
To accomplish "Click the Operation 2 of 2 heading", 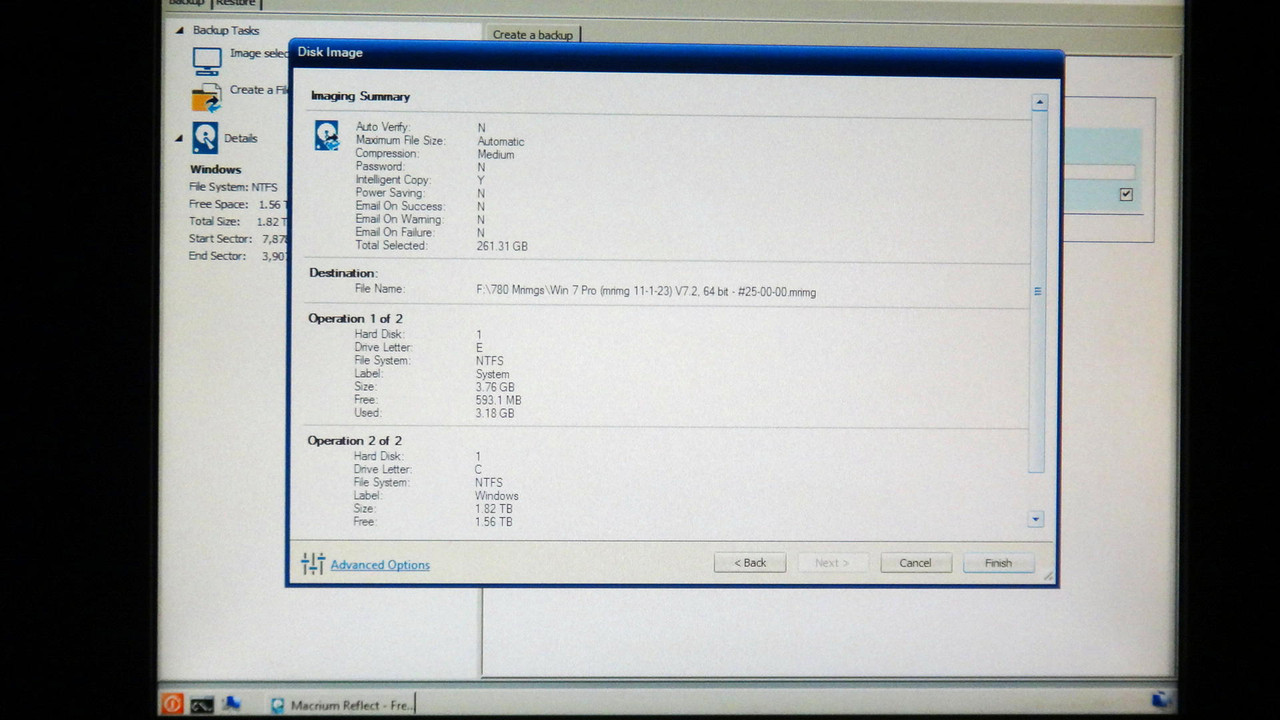I will coord(354,441).
